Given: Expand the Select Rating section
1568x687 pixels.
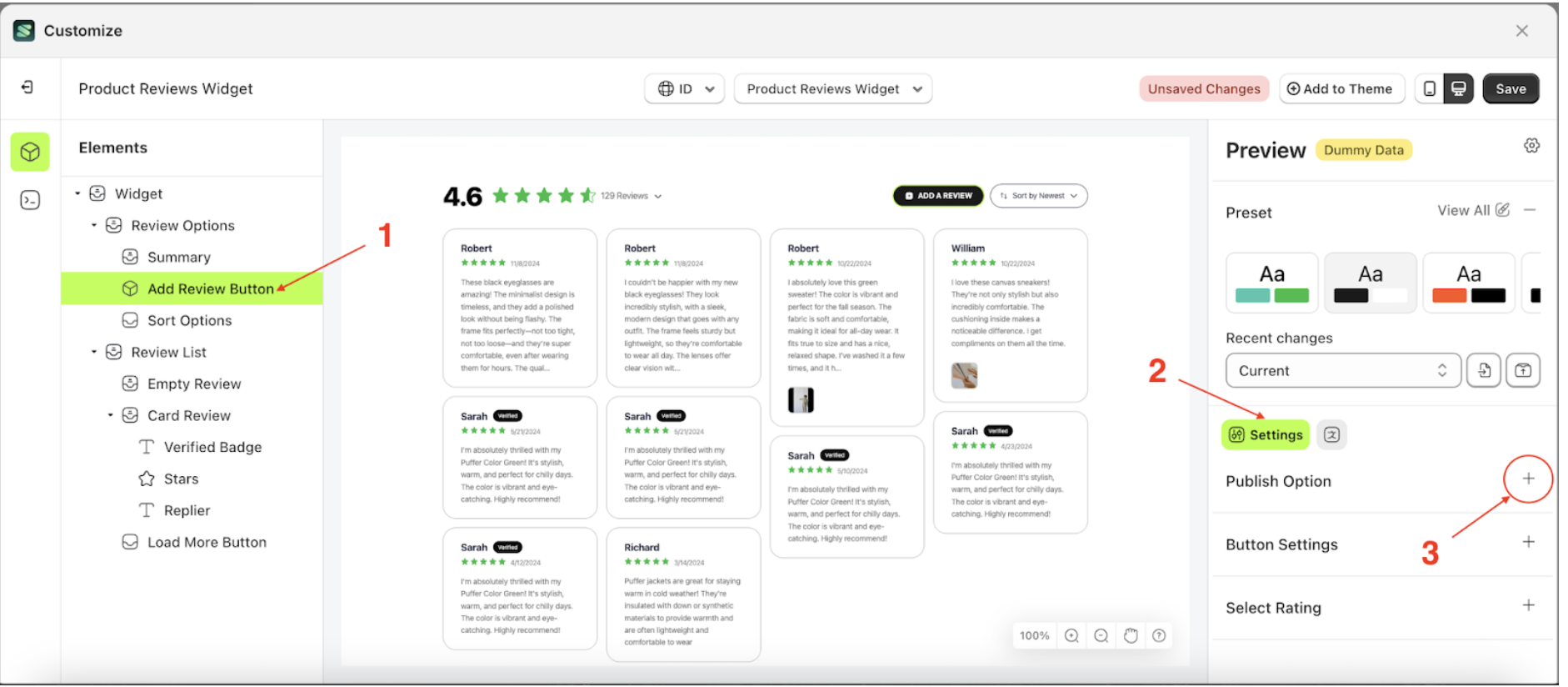Looking at the screenshot, I should 1528,605.
